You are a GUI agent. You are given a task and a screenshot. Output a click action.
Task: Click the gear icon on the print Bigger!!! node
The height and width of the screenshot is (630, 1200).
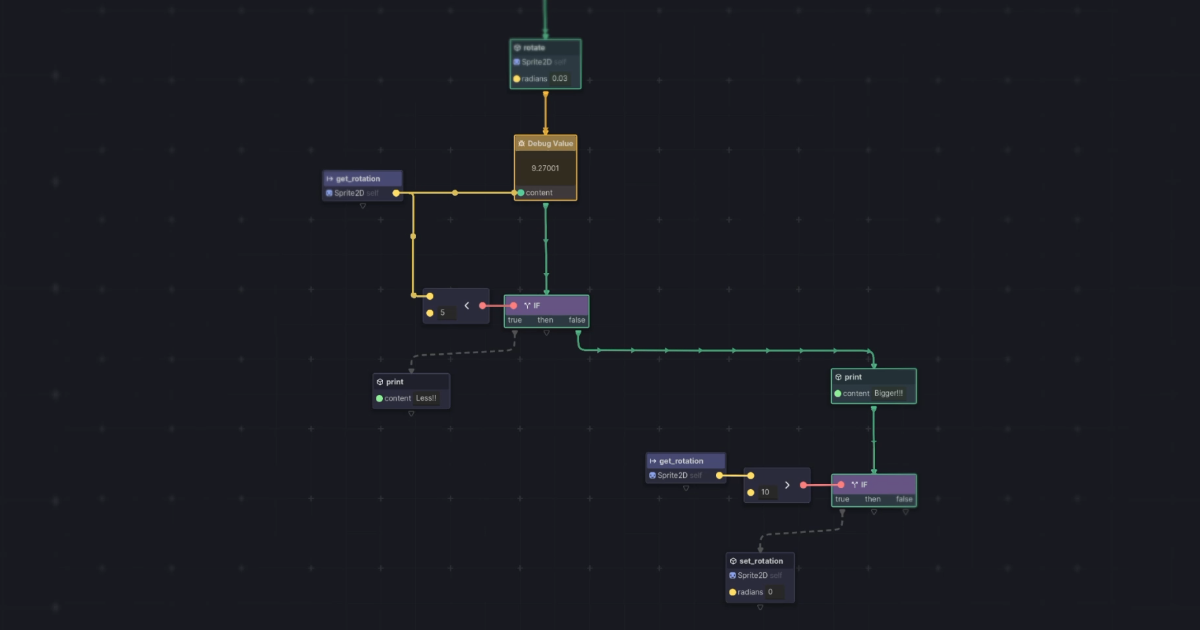pyautogui.click(x=838, y=377)
